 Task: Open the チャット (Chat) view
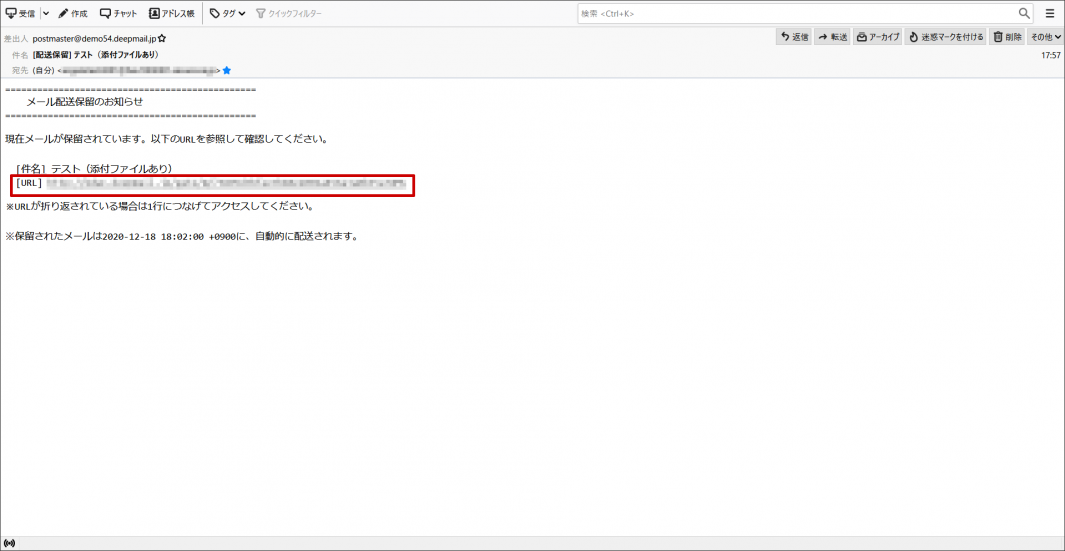coord(119,13)
